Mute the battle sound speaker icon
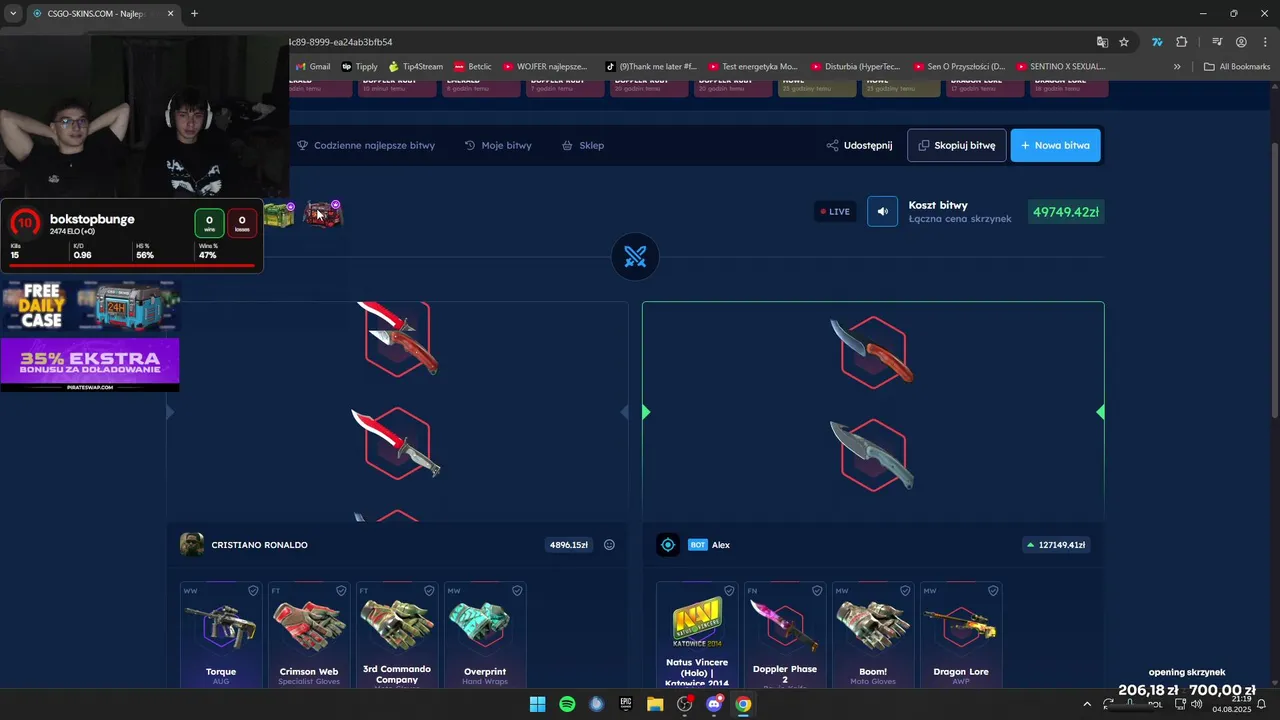This screenshot has height=720, width=1280. click(x=882, y=211)
